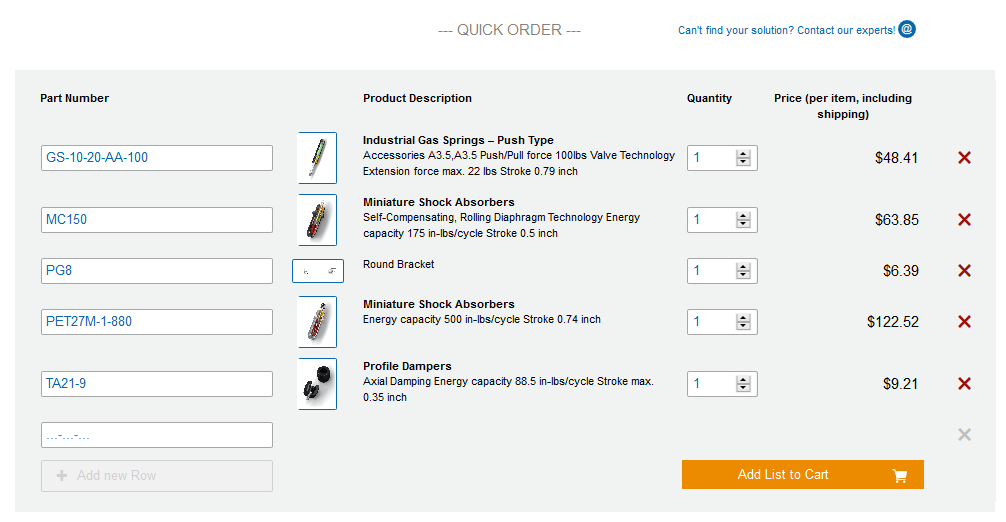Remove the PG8 Round Bracket row

click(964, 271)
